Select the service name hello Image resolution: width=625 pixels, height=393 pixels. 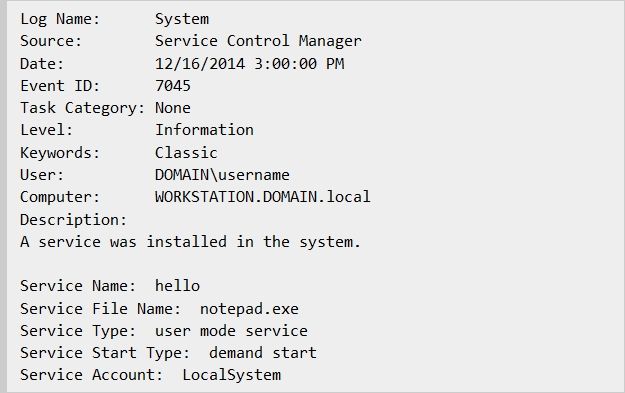pos(177,286)
